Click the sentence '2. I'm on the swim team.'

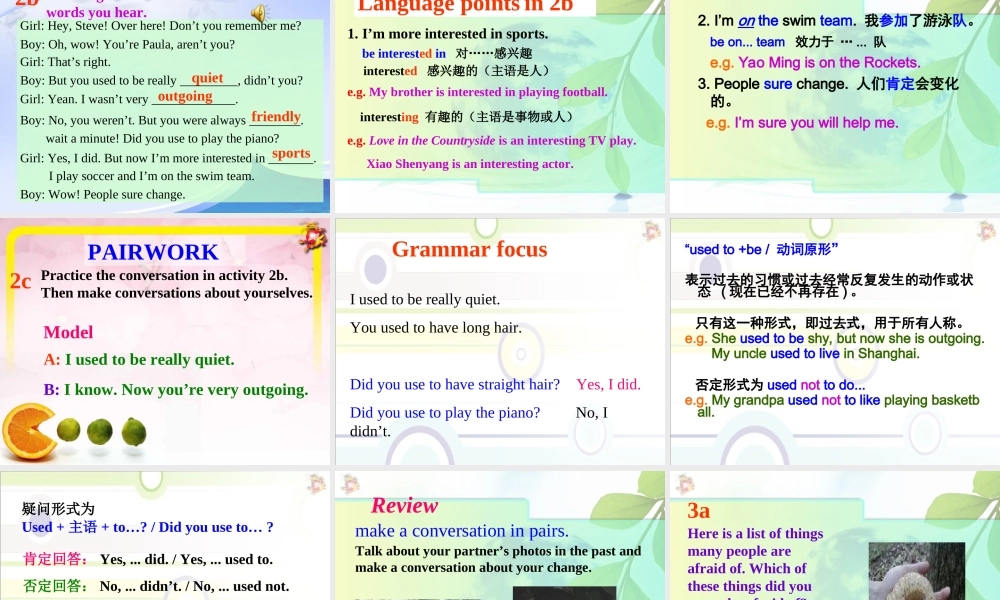point(776,20)
